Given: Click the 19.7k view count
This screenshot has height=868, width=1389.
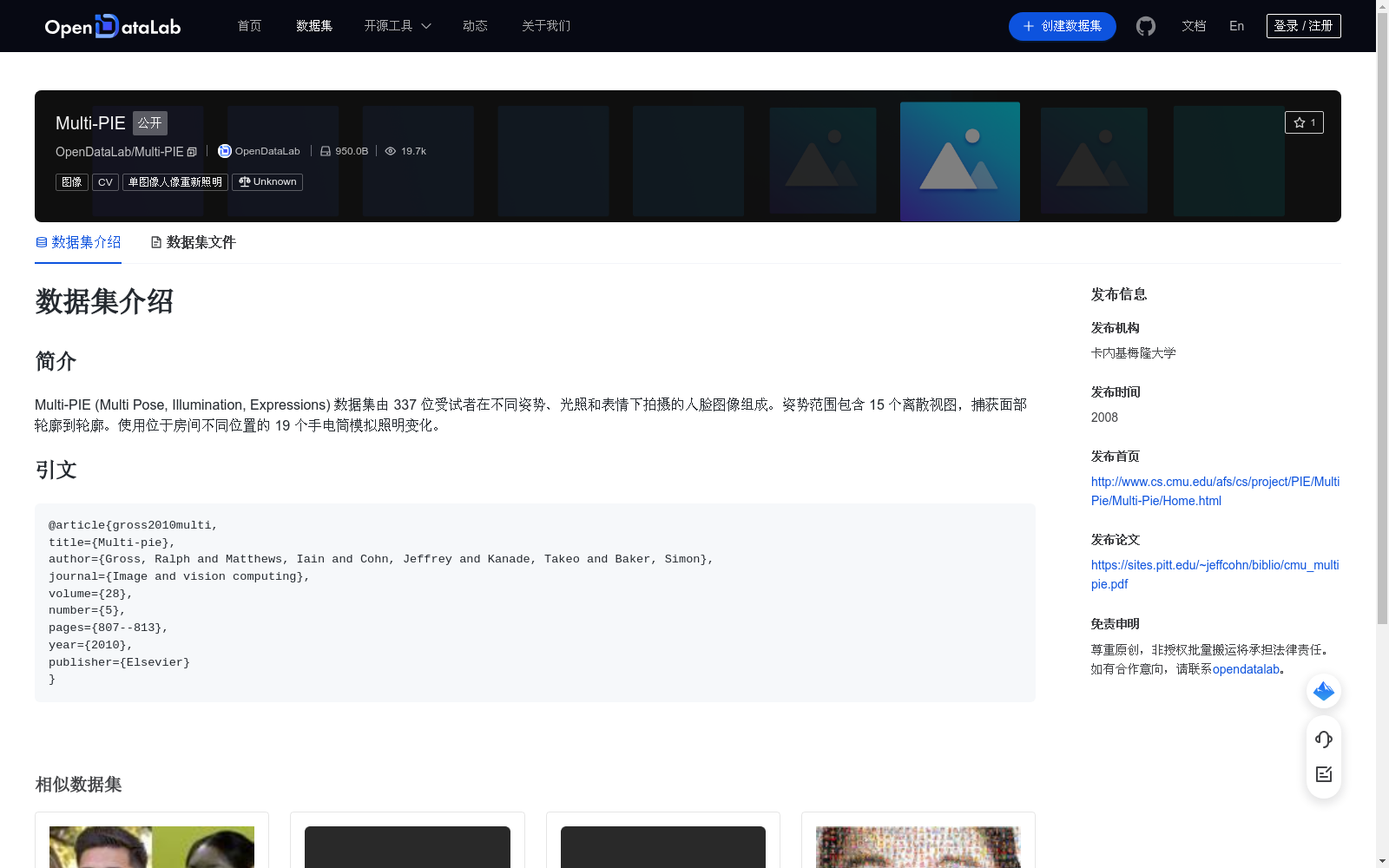Looking at the screenshot, I should click(x=413, y=151).
